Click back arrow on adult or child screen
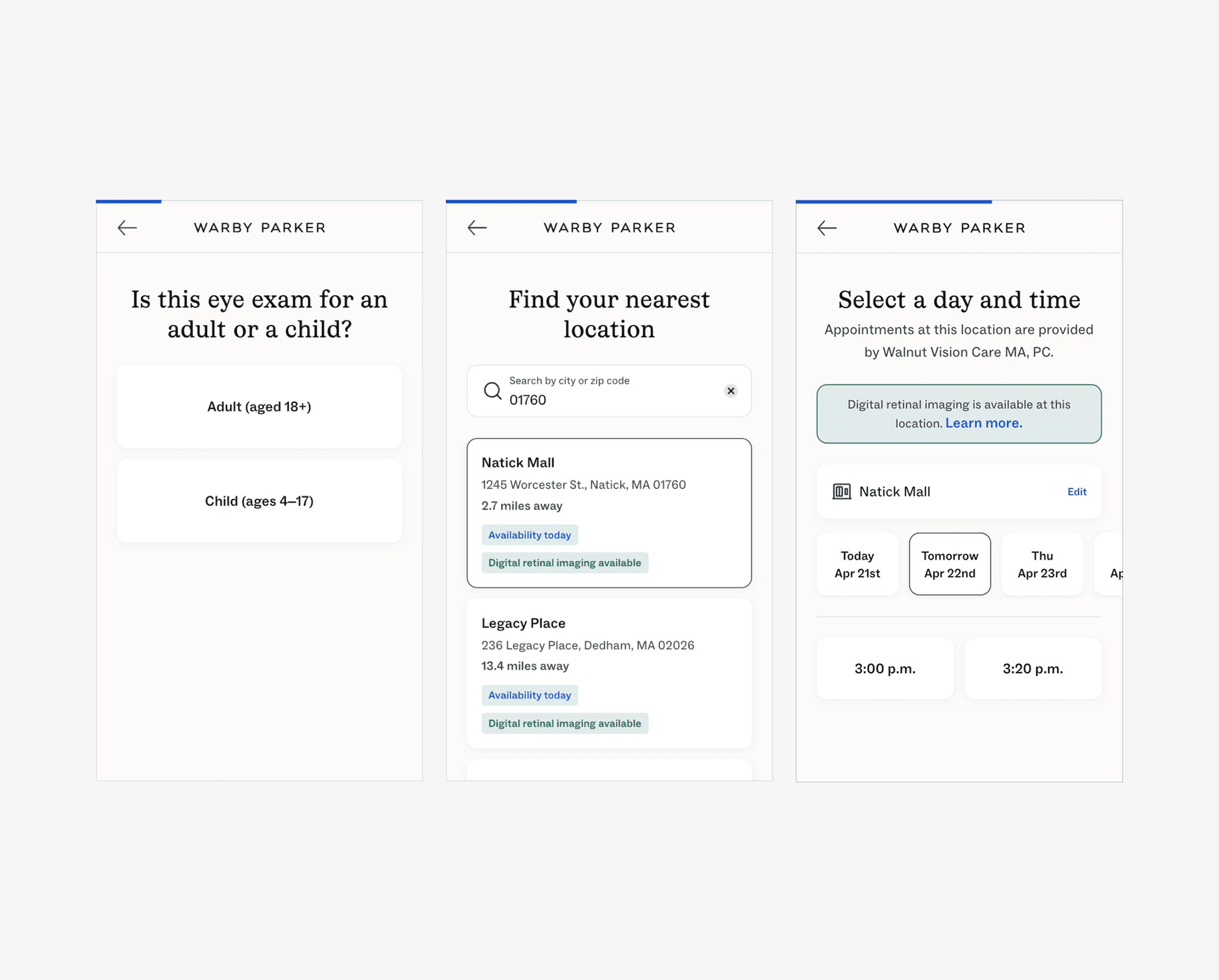This screenshot has width=1219, height=980. (x=127, y=227)
